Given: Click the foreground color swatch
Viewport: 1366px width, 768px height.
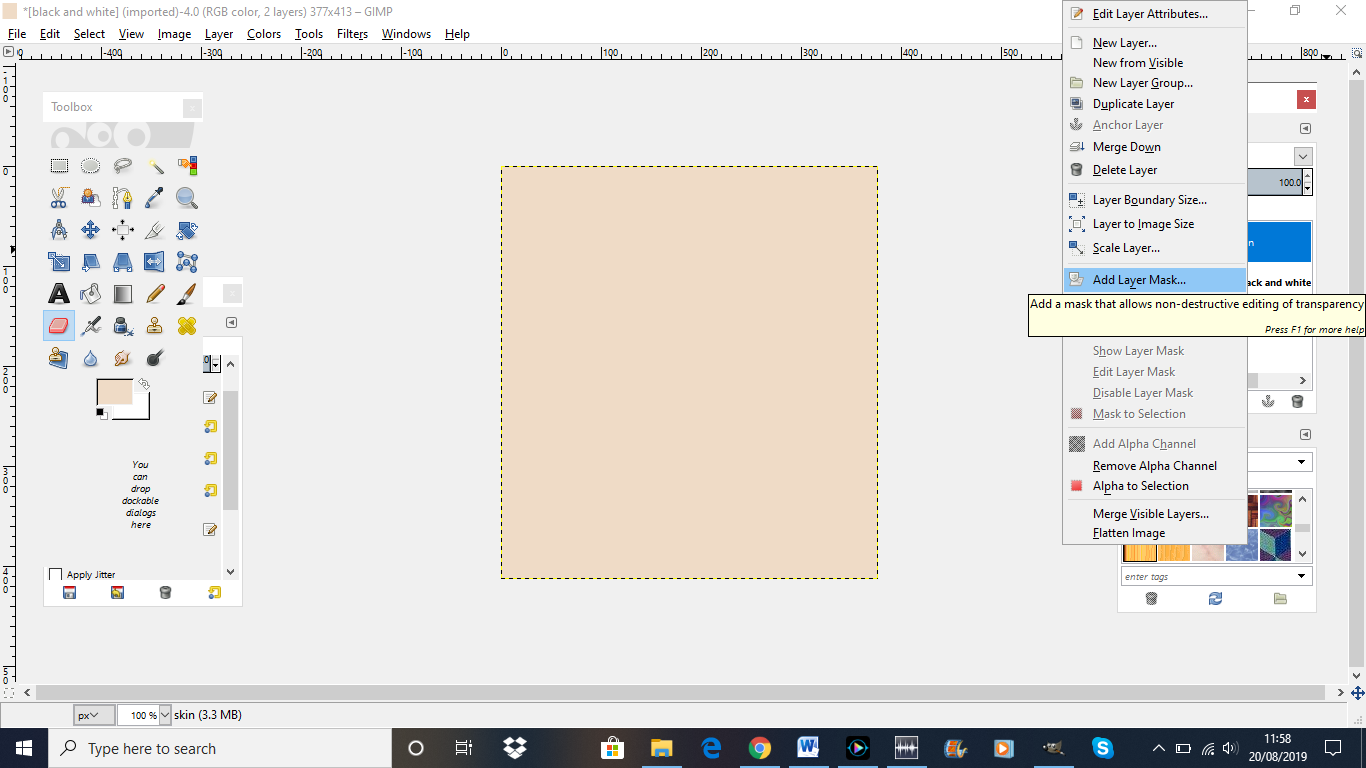Looking at the screenshot, I should tap(113, 390).
